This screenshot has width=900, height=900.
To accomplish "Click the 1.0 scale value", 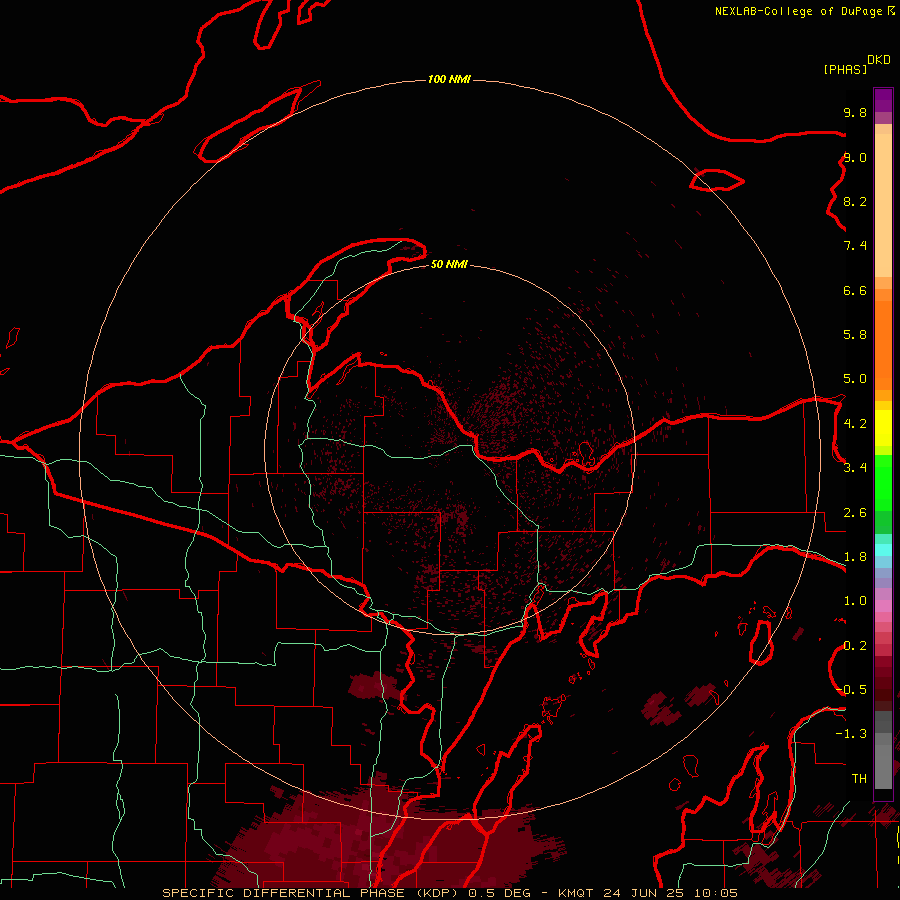I will 855,600.
